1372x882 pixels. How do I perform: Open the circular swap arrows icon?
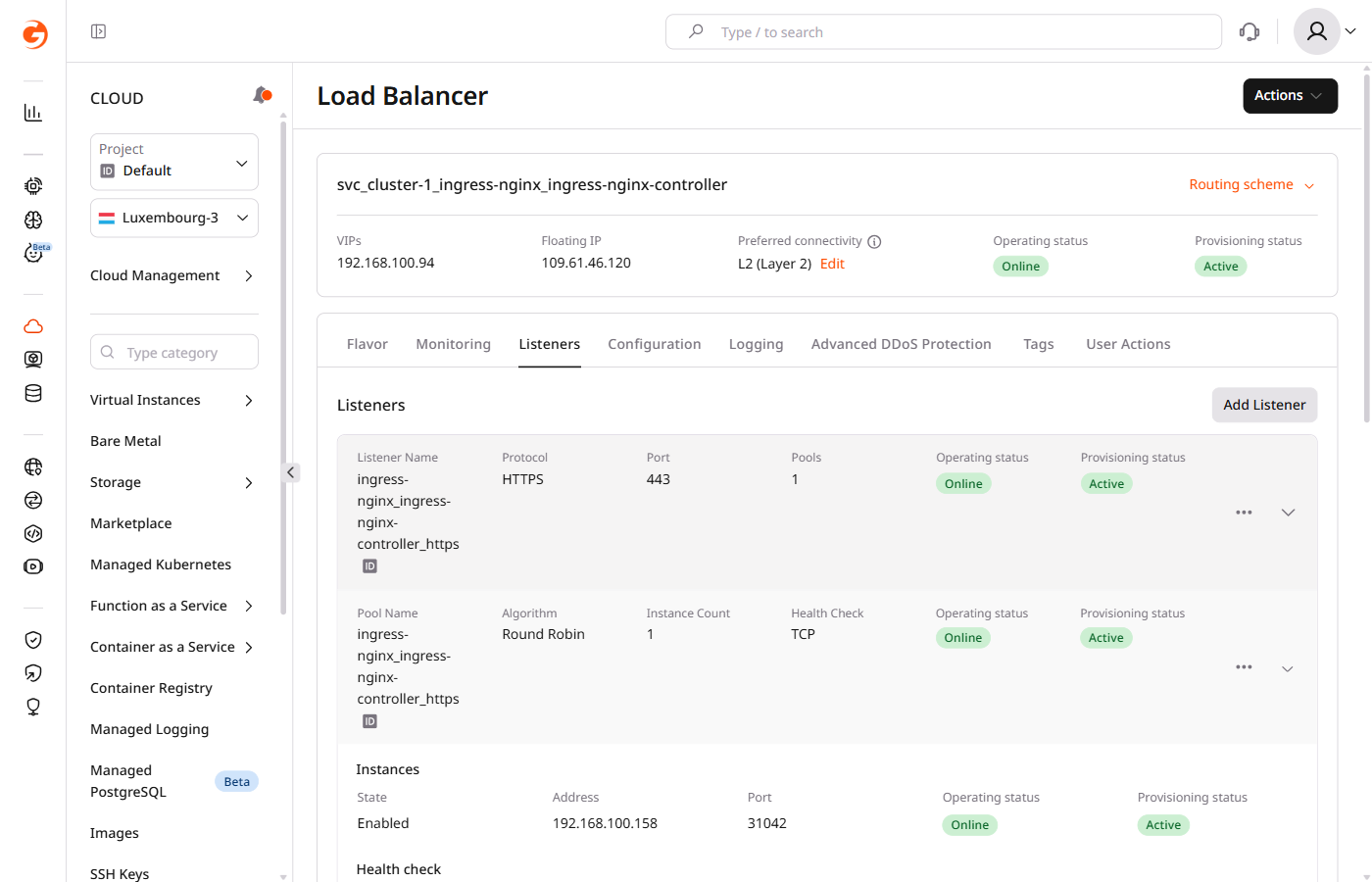[x=33, y=501]
